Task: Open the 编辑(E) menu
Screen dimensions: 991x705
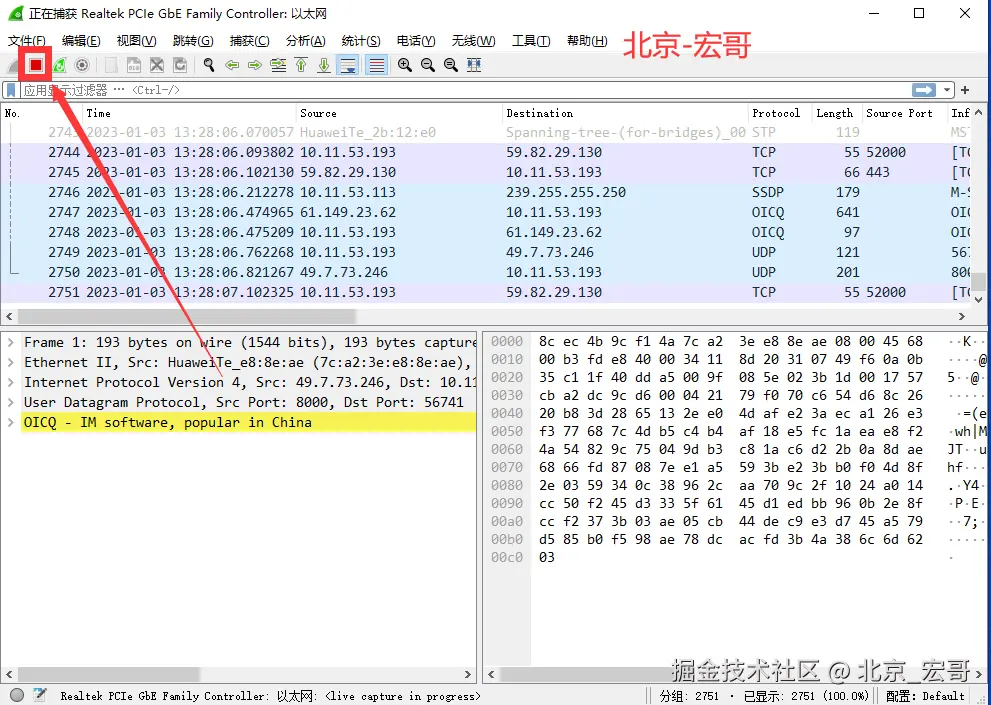Action: (82, 40)
